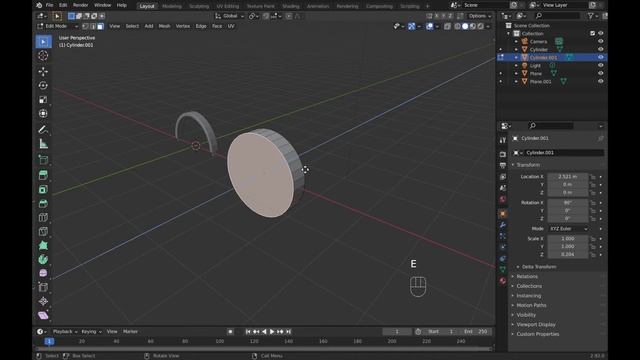This screenshot has width=640, height=360.
Task: Jump to the timeline end frame
Action: [288, 331]
